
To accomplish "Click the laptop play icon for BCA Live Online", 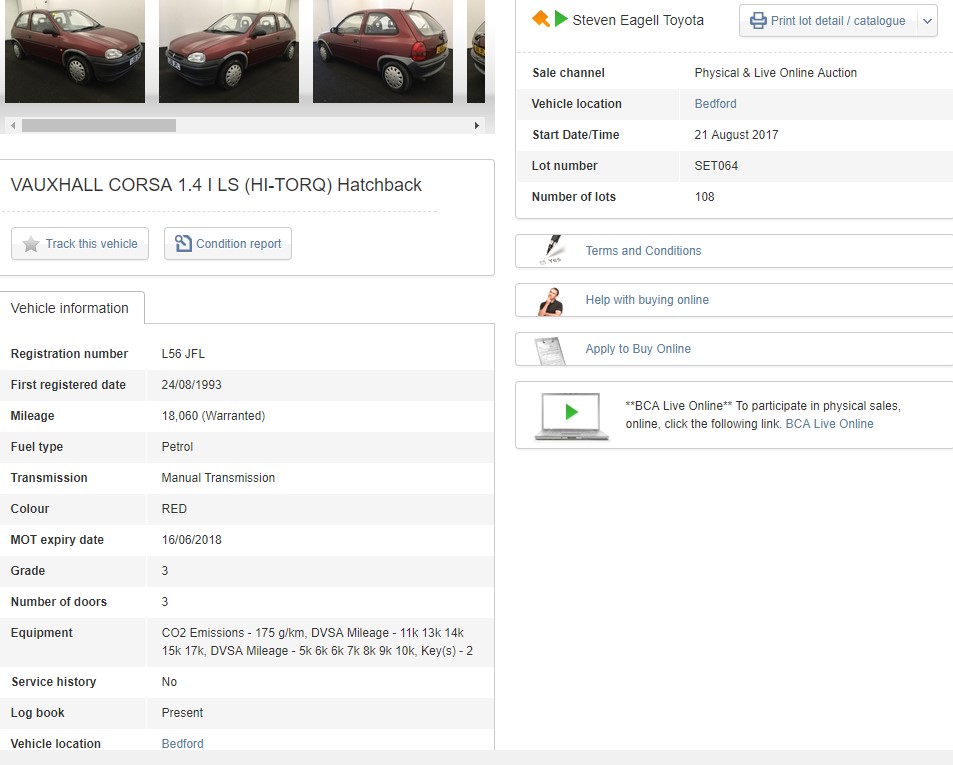I will point(571,416).
